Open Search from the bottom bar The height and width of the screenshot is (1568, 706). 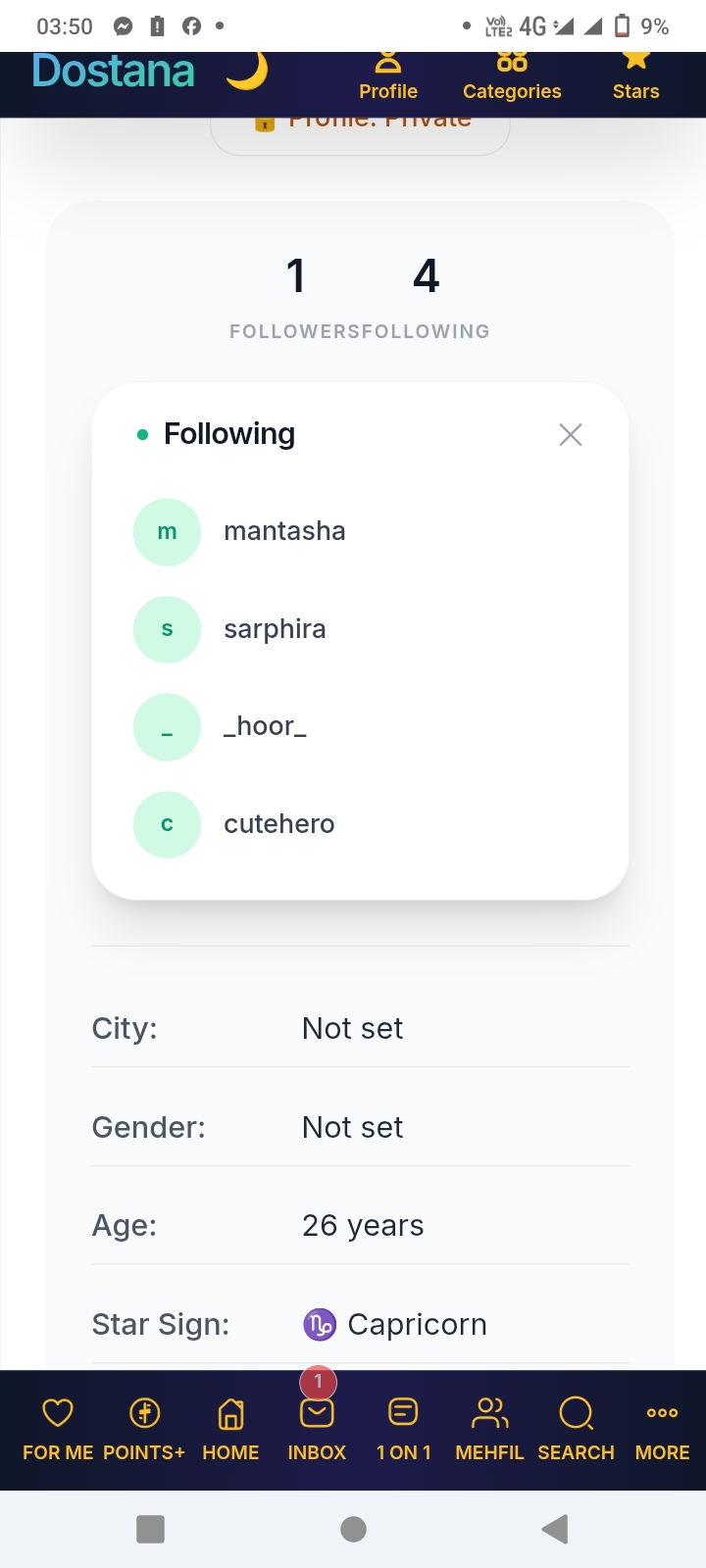pos(576,1429)
